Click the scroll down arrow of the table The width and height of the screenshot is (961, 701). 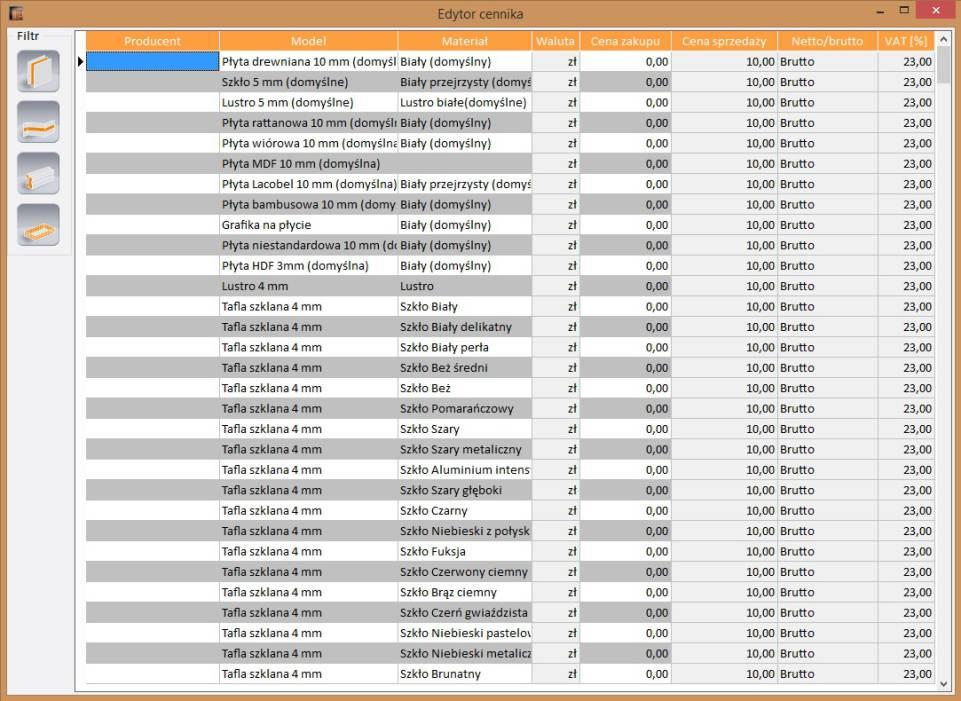(943, 683)
